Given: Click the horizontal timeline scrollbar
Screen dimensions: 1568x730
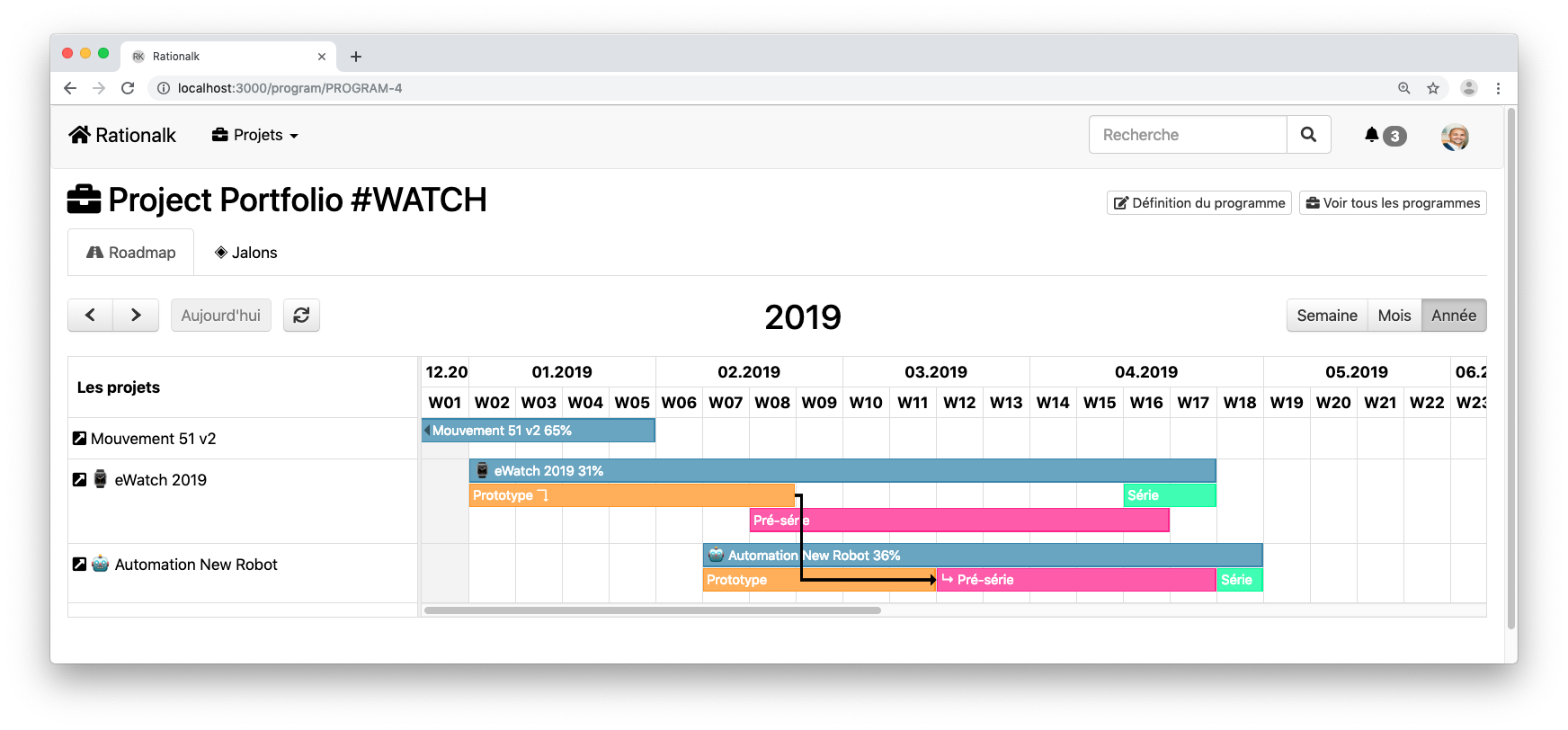Looking at the screenshot, I should pos(653,610).
